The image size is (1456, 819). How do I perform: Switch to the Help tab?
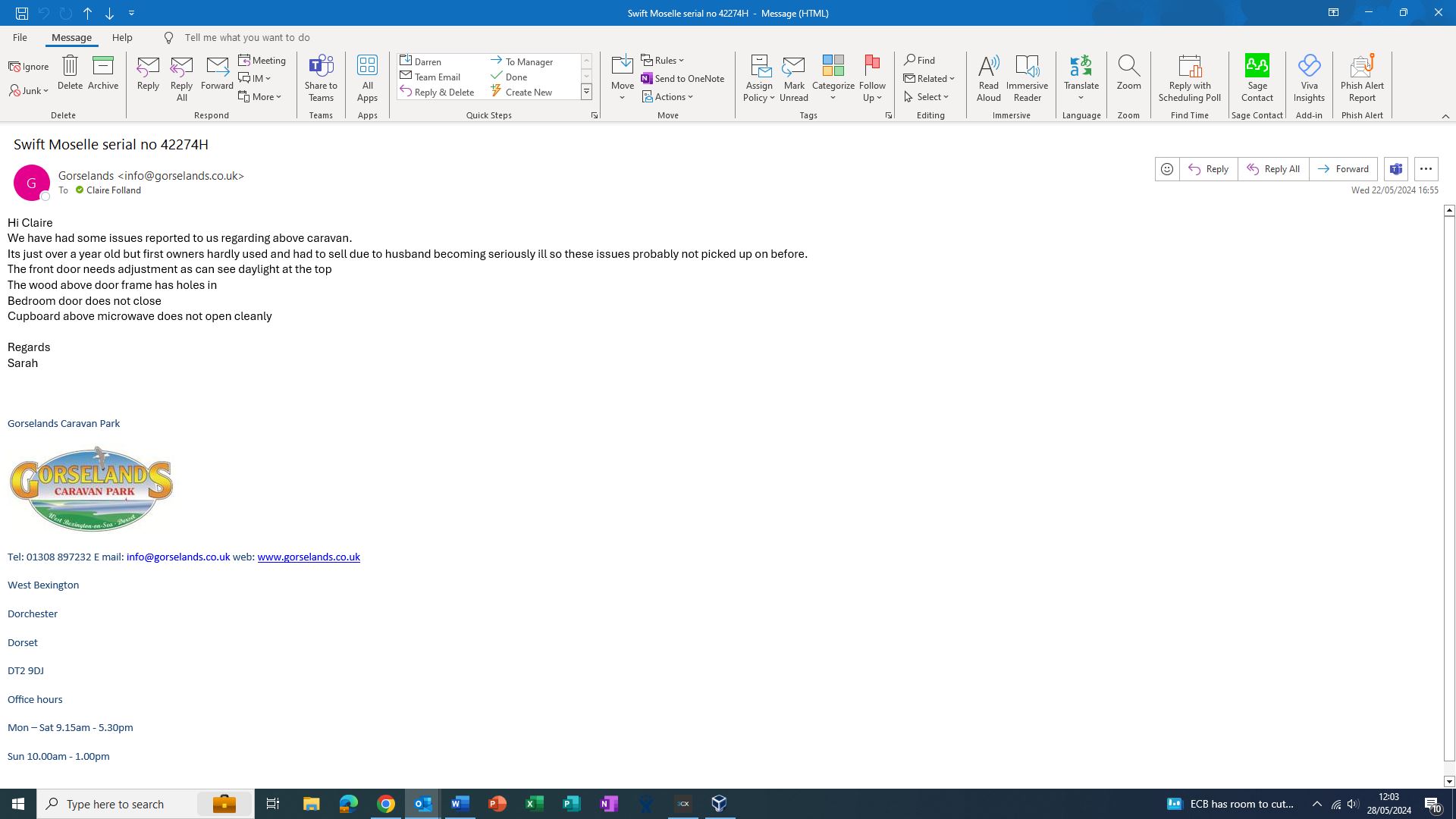122,37
